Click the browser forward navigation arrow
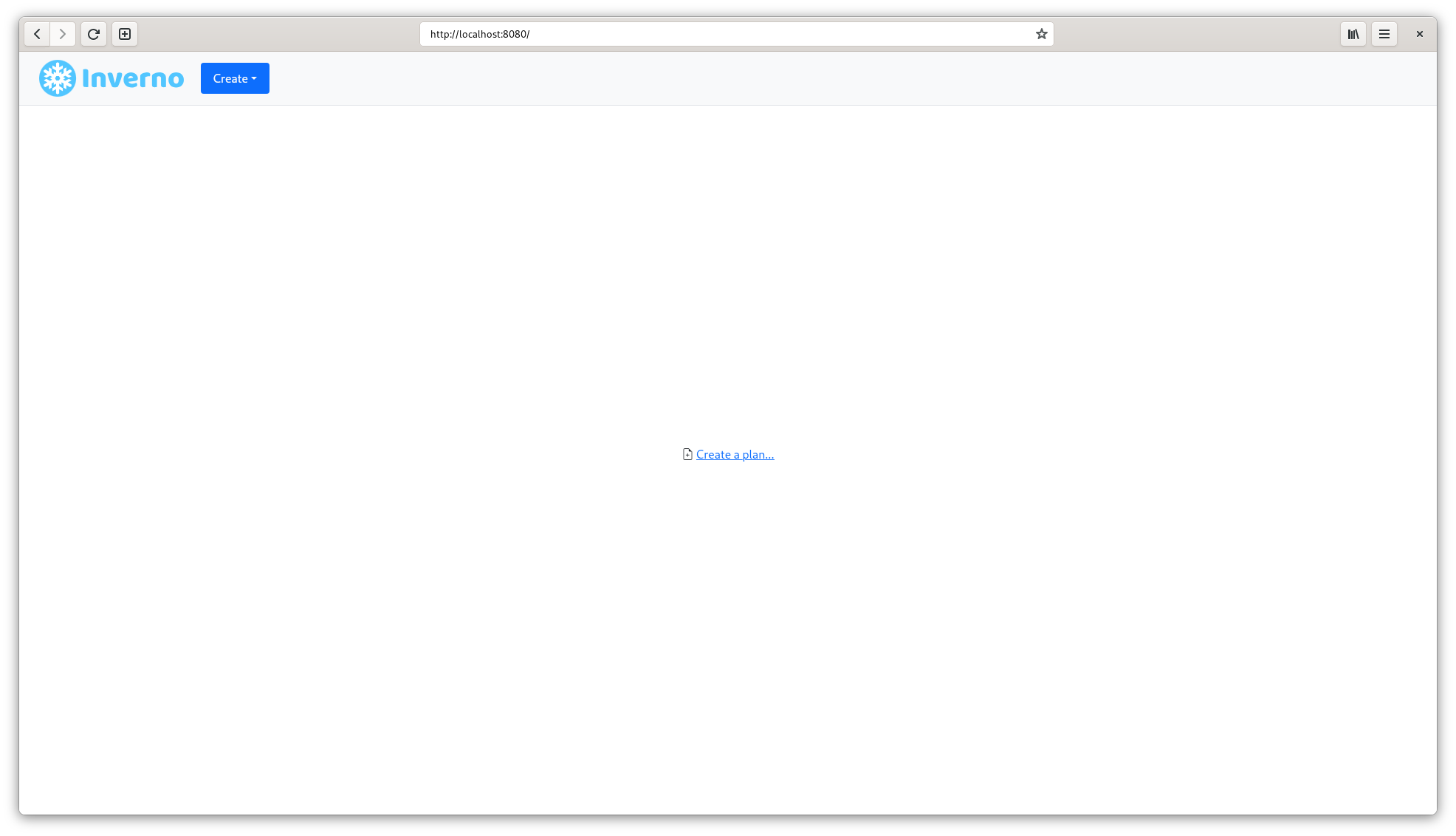The height and width of the screenshot is (836, 1456). pyautogui.click(x=62, y=33)
